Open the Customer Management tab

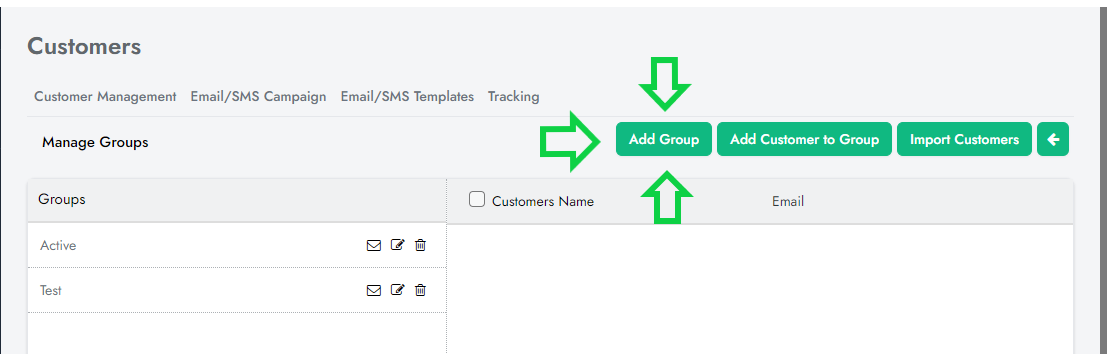click(x=105, y=97)
